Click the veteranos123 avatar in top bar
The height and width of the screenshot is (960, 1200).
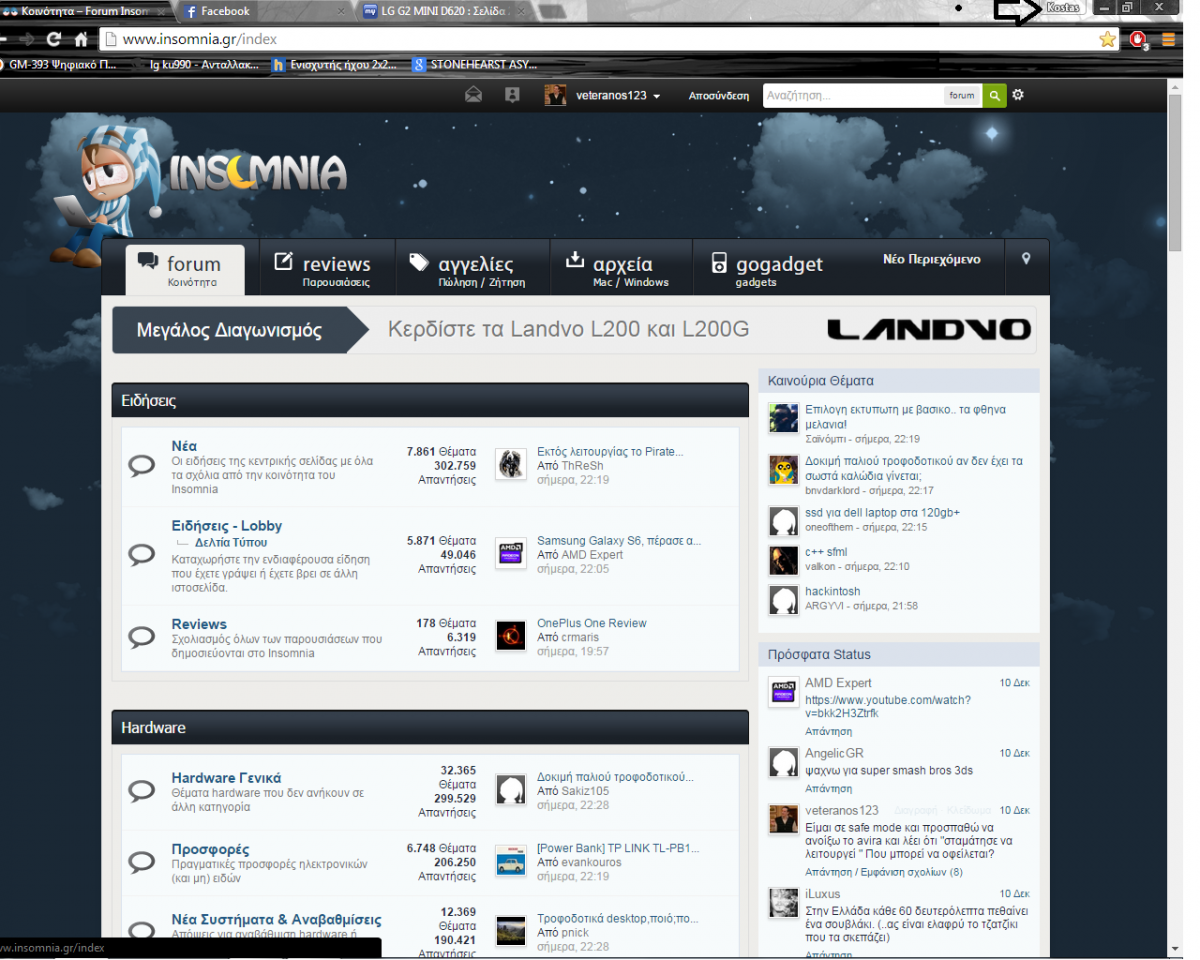555,95
